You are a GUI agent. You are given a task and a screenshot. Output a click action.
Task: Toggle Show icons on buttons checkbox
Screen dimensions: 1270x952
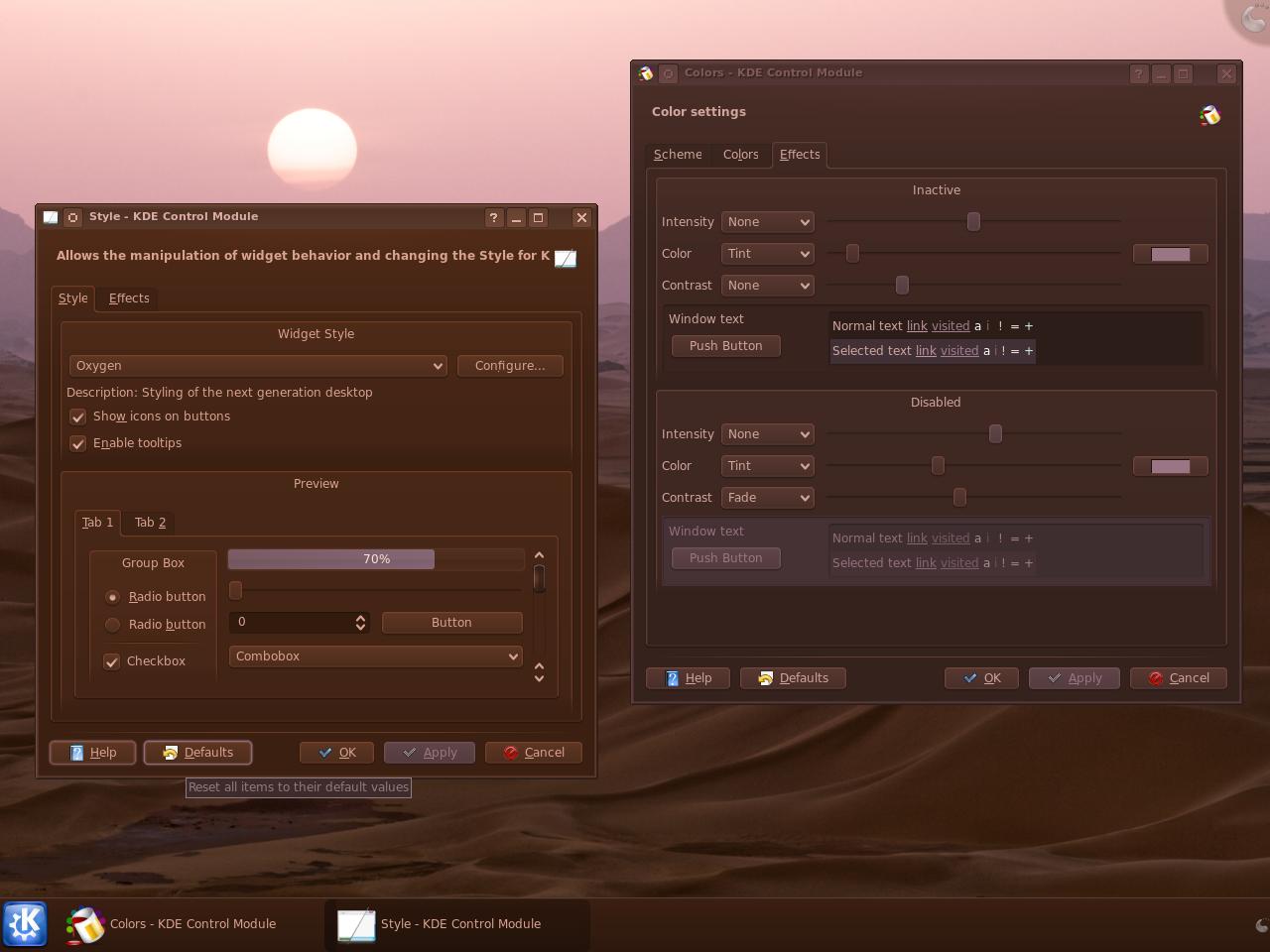[x=77, y=416]
